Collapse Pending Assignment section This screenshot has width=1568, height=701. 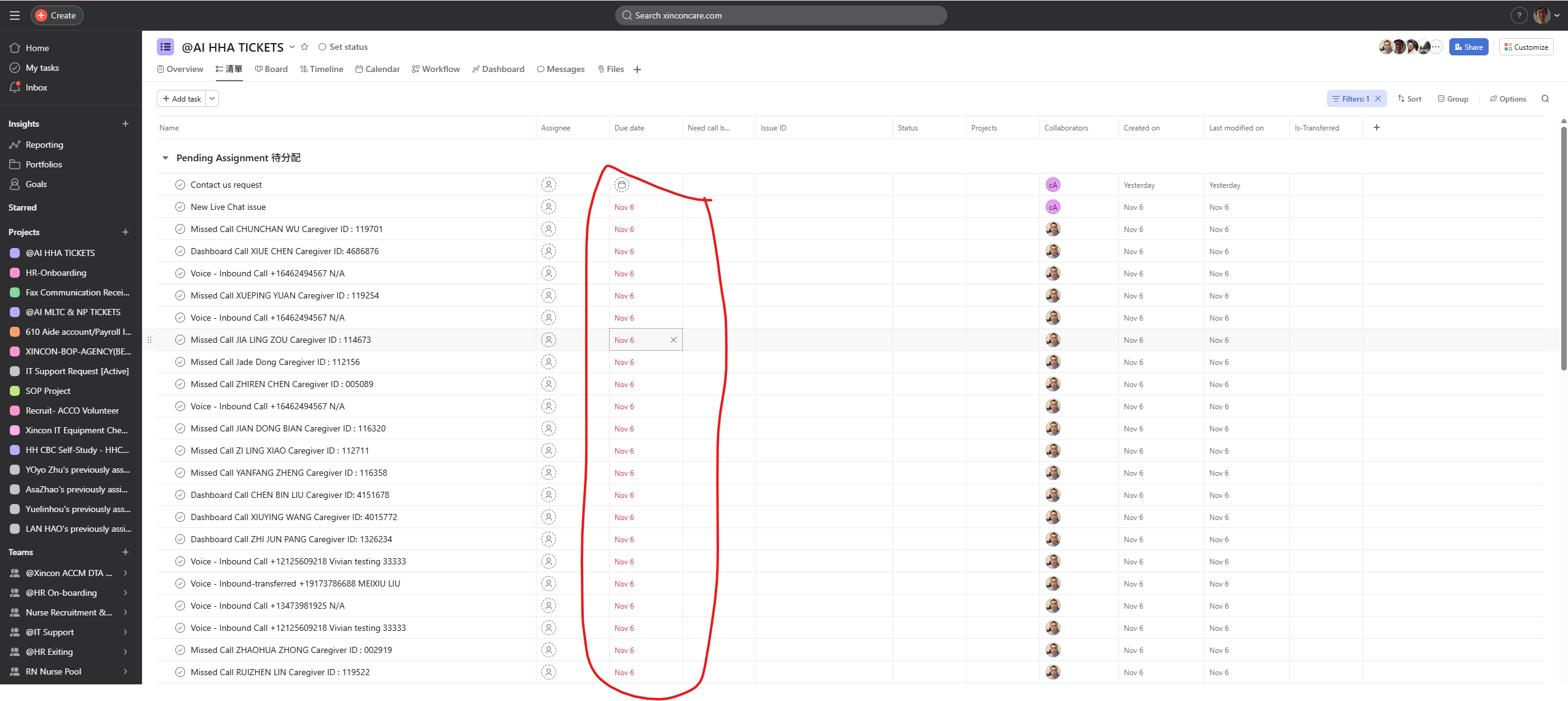(165, 158)
